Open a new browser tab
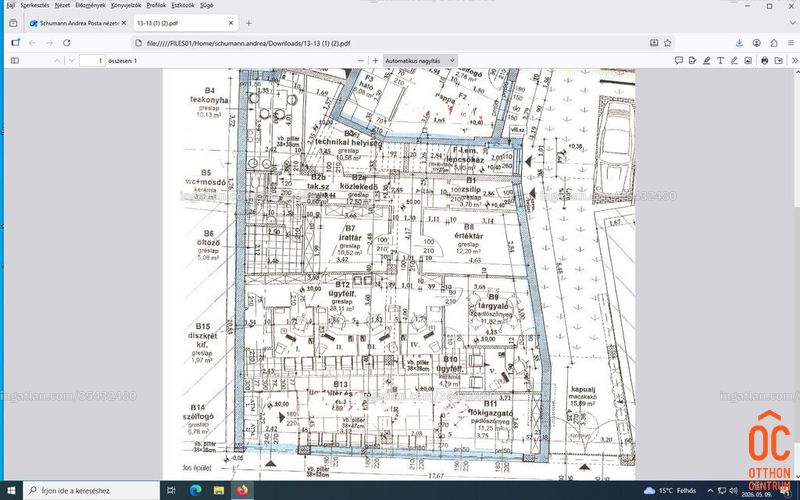This screenshot has height=500, width=800. tap(248, 23)
